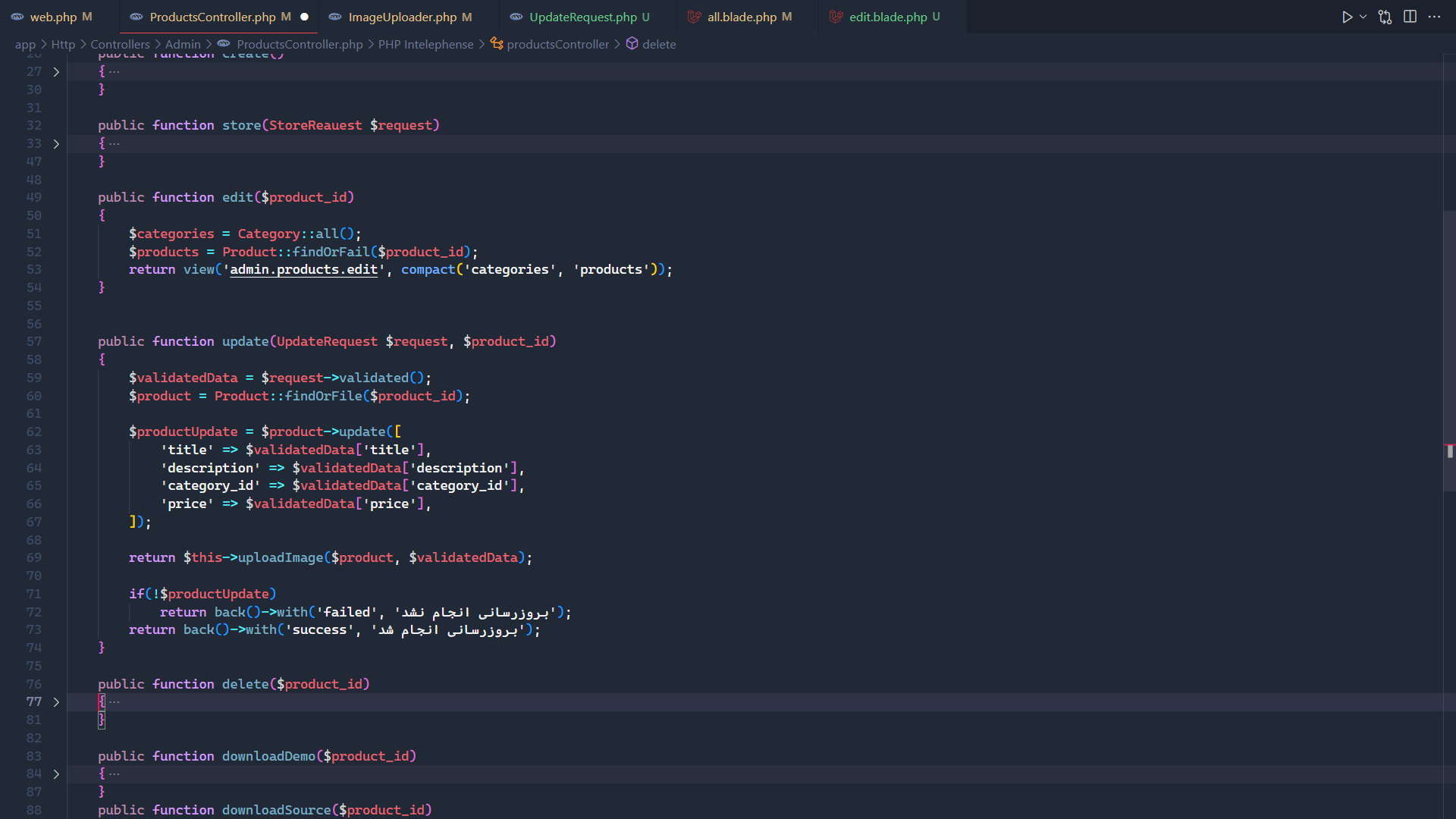
Task: Click unsaved dot on ProductsController tab
Action: coord(305,17)
